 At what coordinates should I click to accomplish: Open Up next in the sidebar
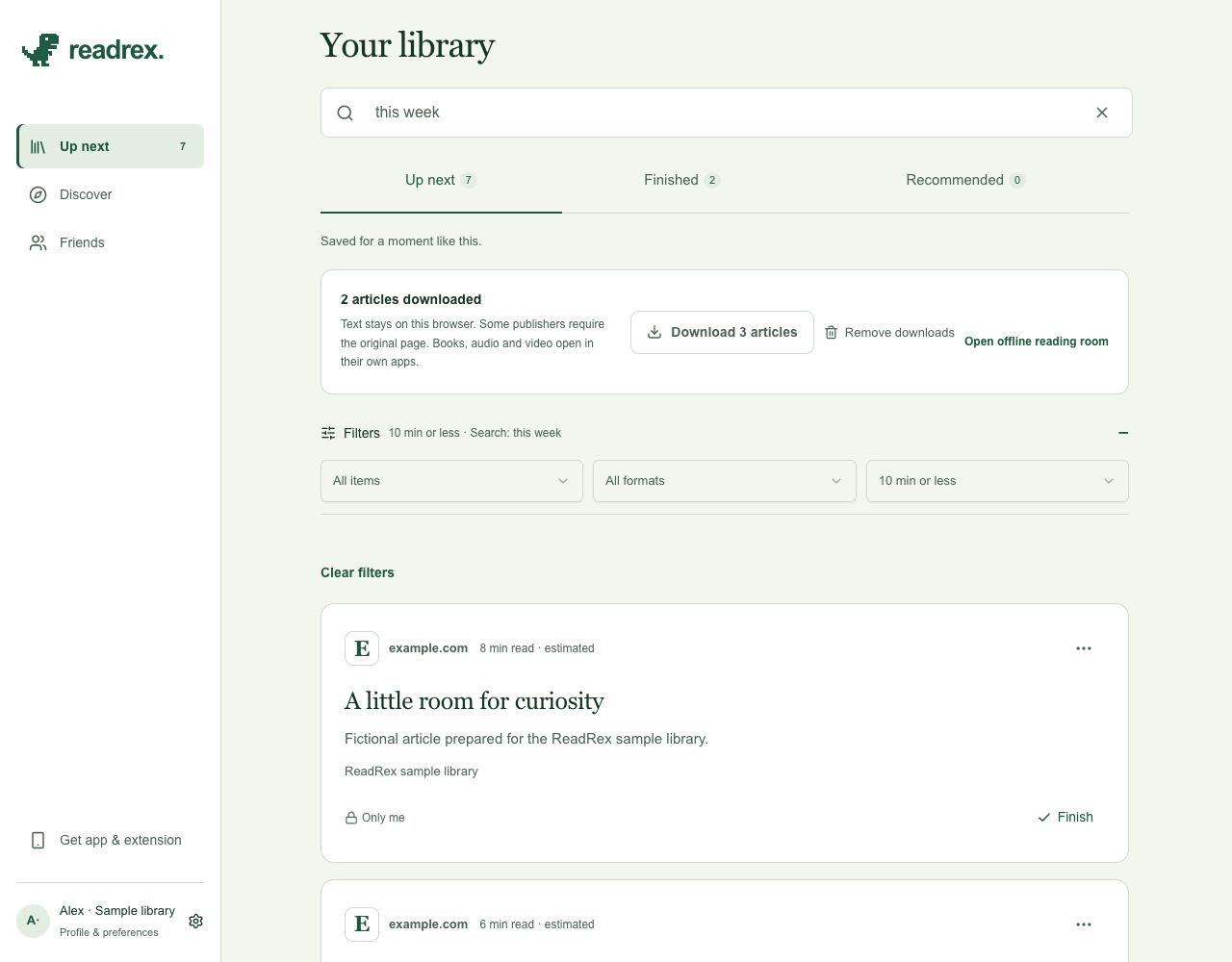click(x=111, y=146)
